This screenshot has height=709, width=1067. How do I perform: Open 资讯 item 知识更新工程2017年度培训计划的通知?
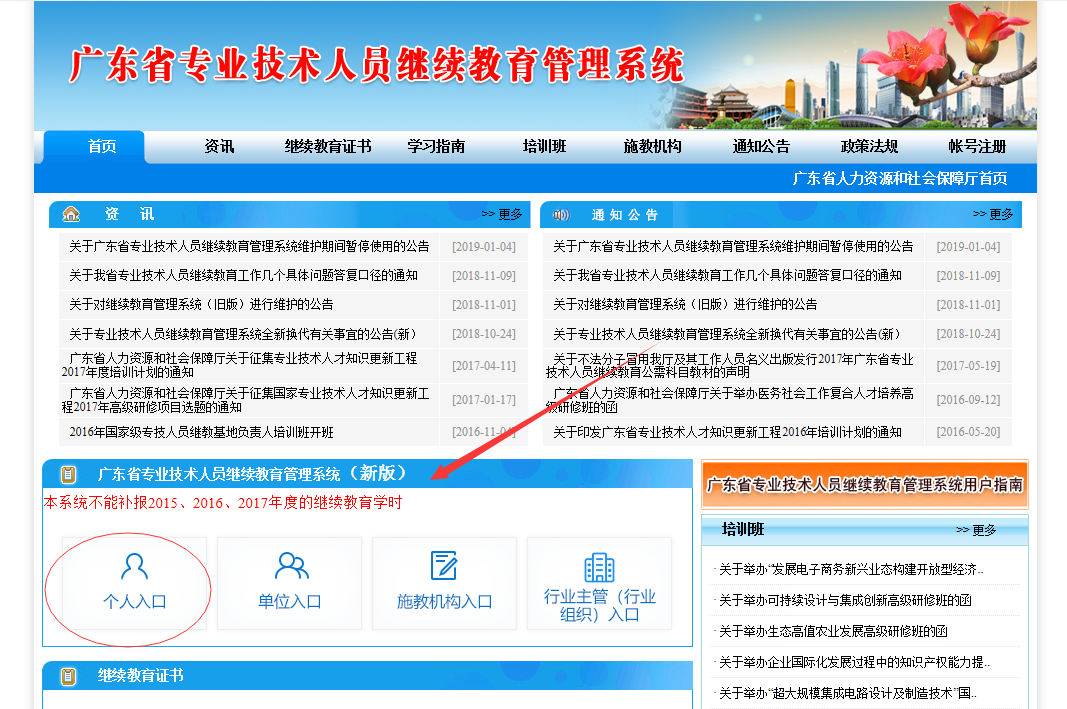tap(240, 365)
